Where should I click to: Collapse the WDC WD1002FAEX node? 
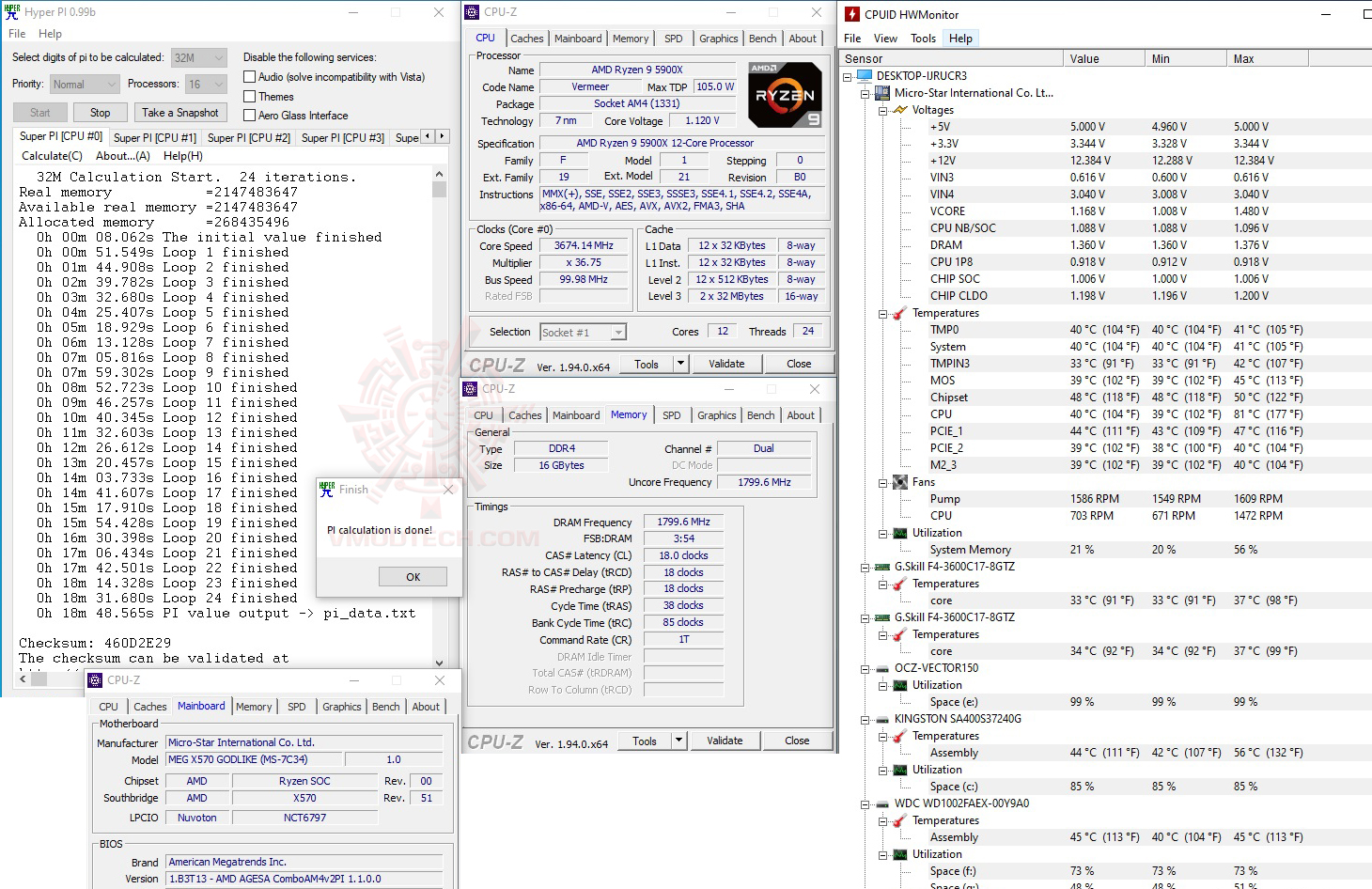click(x=865, y=803)
